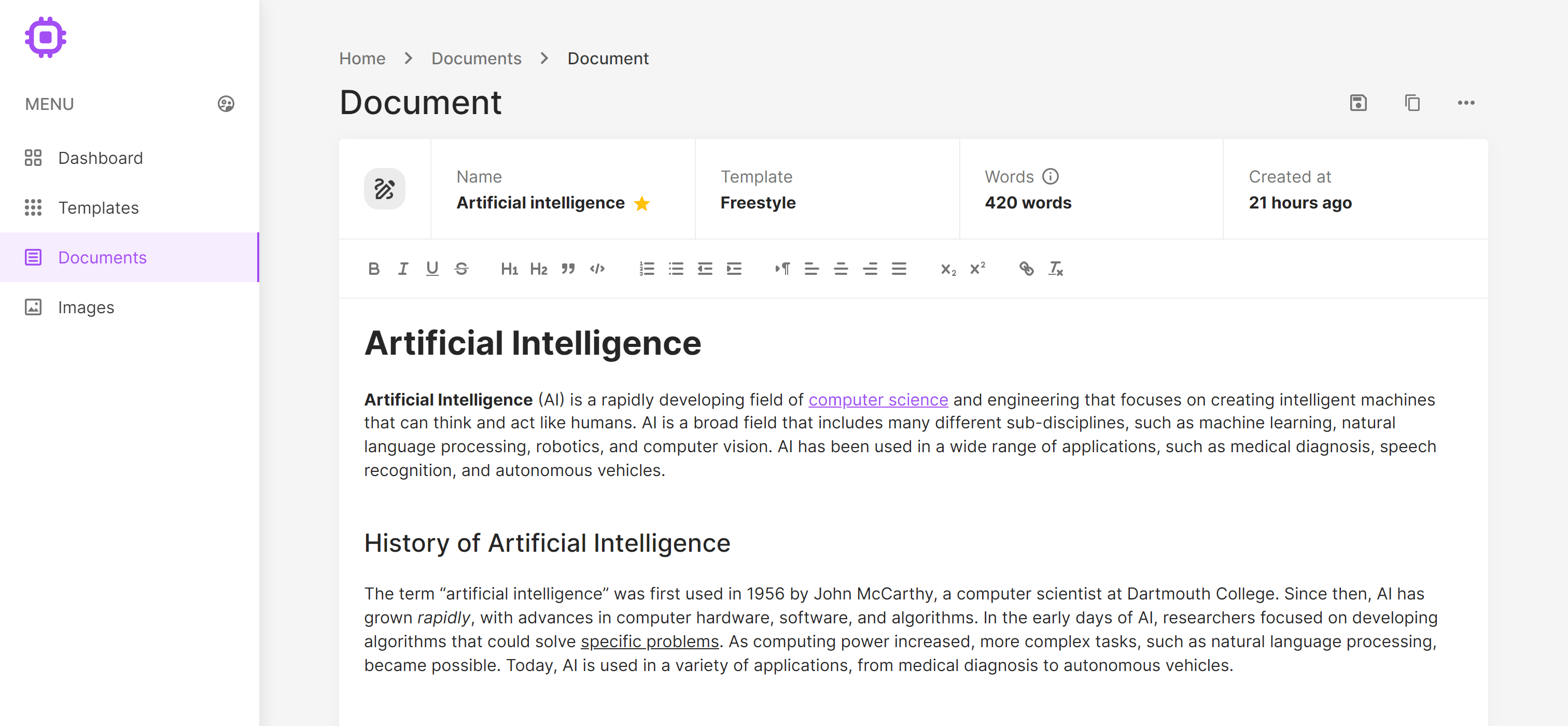Click the computer science hyperlink

point(879,399)
